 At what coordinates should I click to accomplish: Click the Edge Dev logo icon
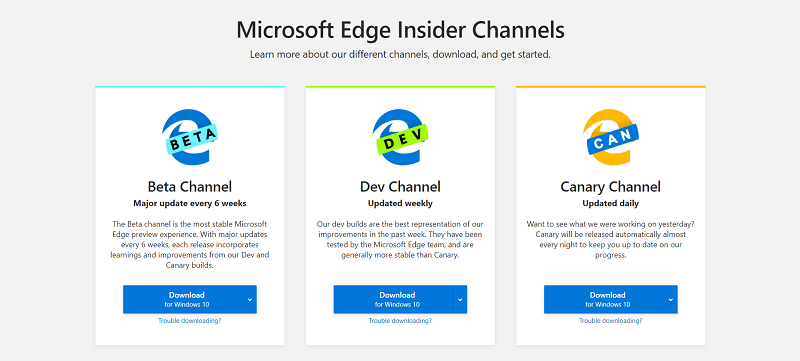(400, 137)
